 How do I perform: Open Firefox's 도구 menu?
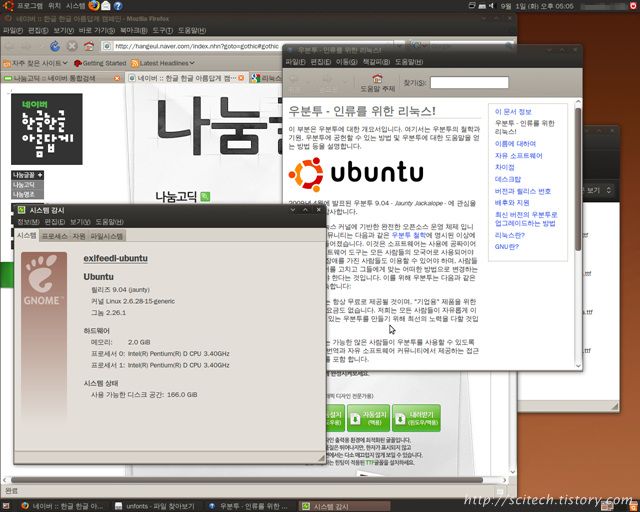[x=162, y=30]
